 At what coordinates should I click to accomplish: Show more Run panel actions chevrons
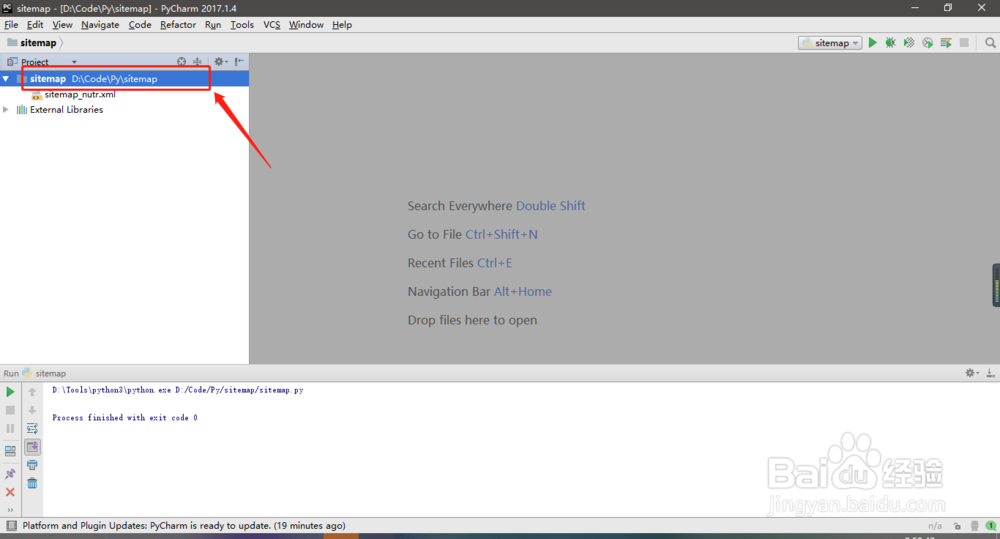(x=10, y=510)
